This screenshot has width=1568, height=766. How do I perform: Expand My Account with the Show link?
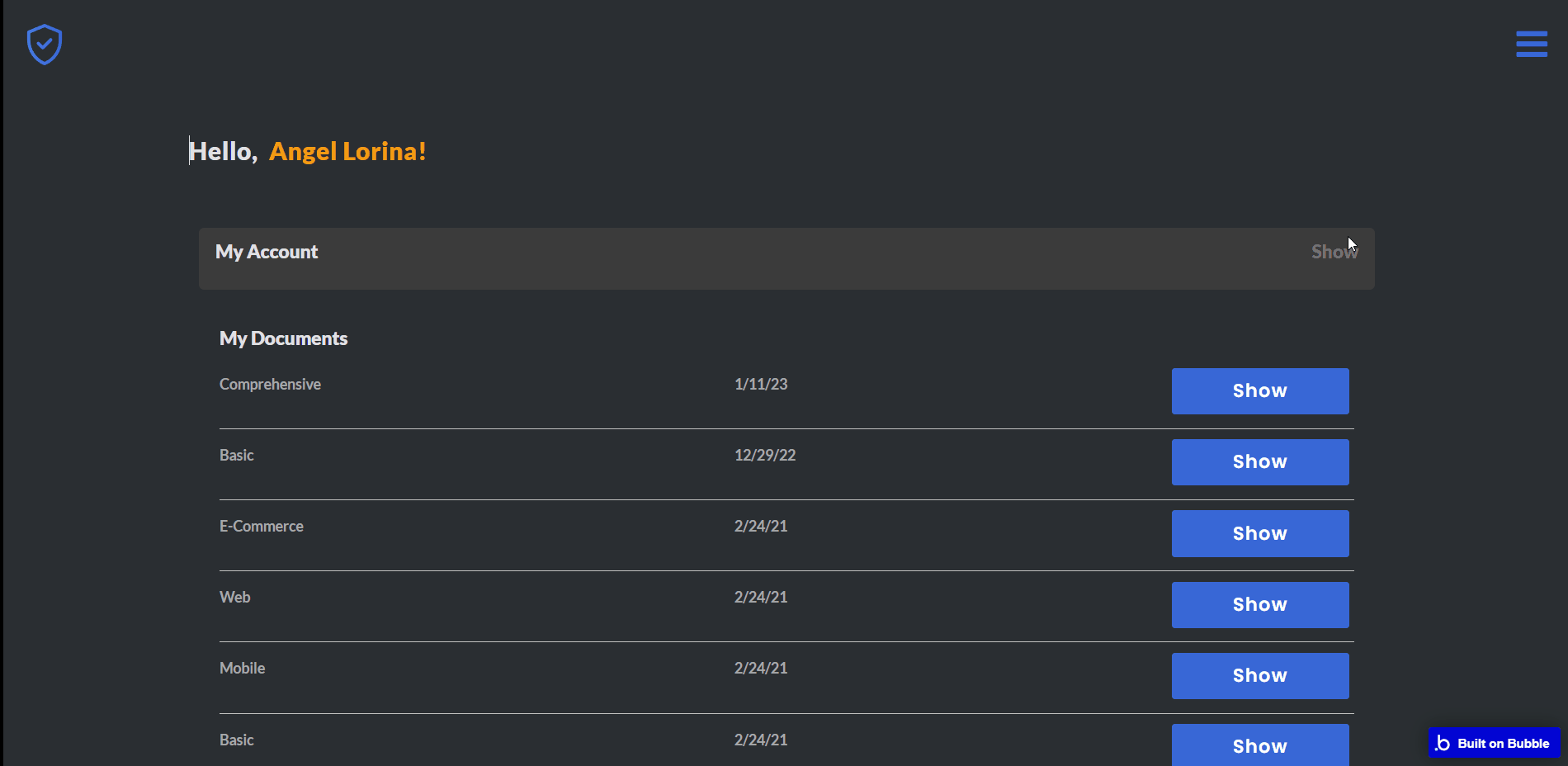pos(1333,252)
